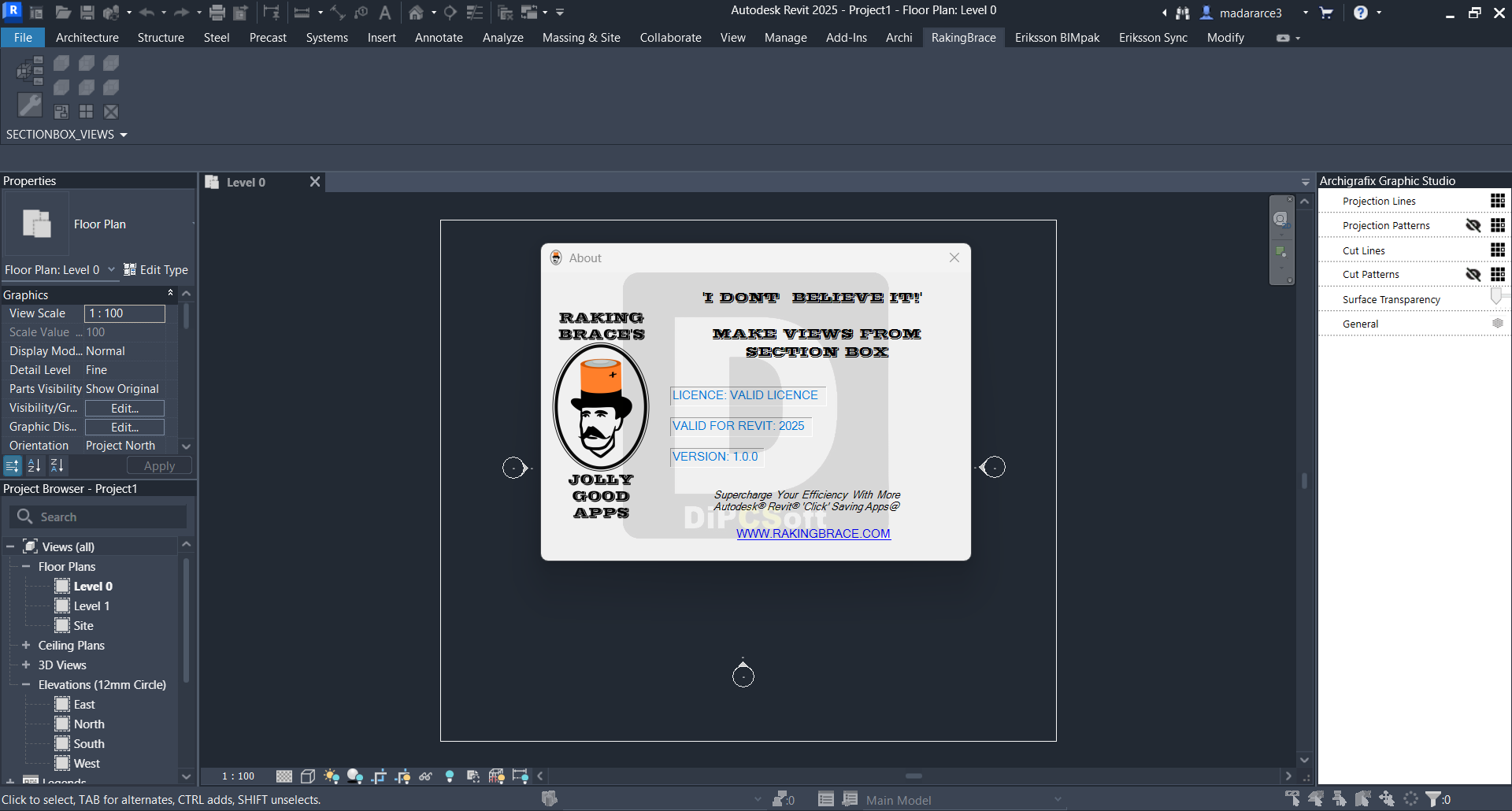Viewport: 1512px width, 811px height.
Task: Click the filter funnel icon in status bar
Action: coord(1433,799)
